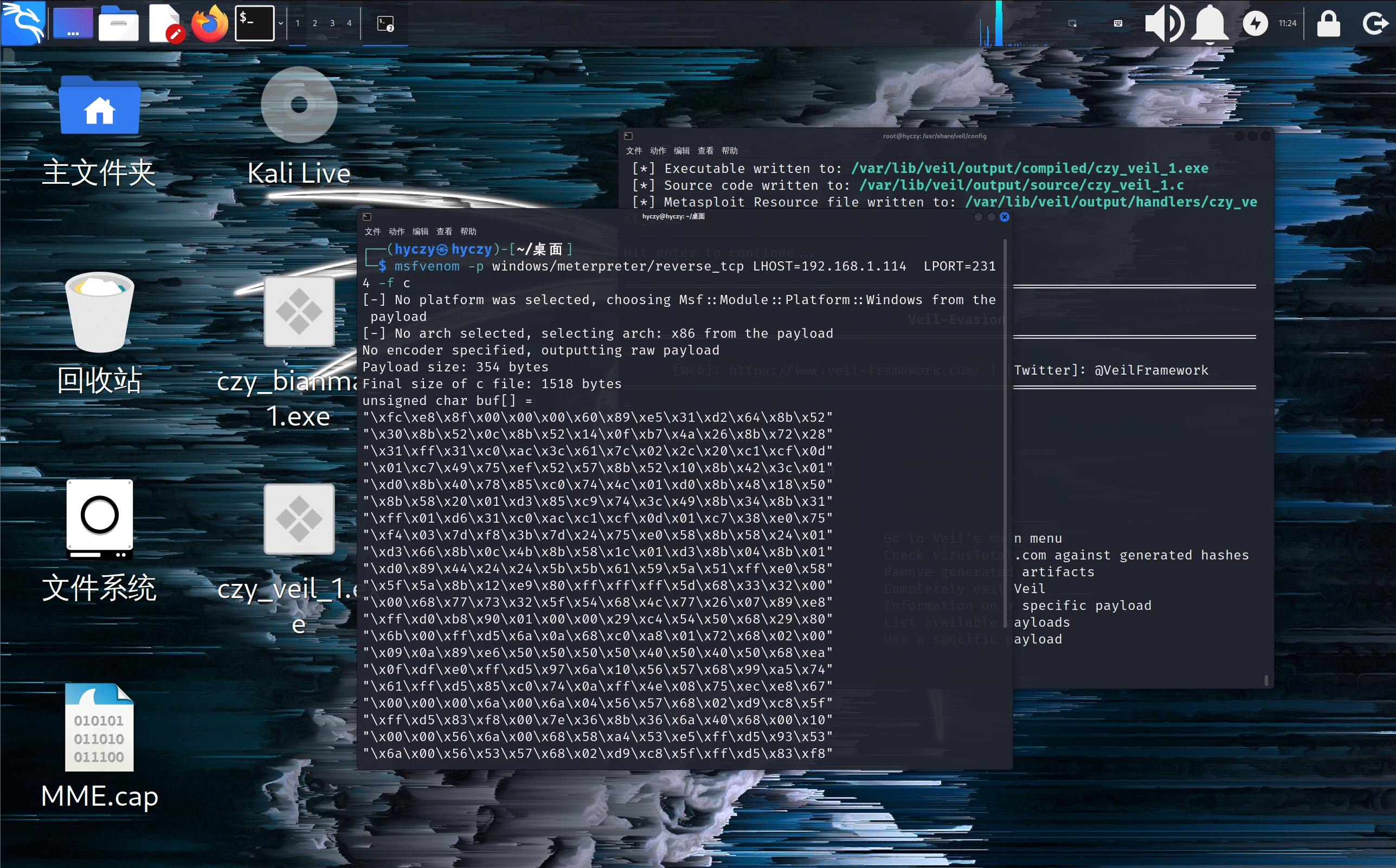
Task: Switch to workspace 1
Action: (297, 23)
